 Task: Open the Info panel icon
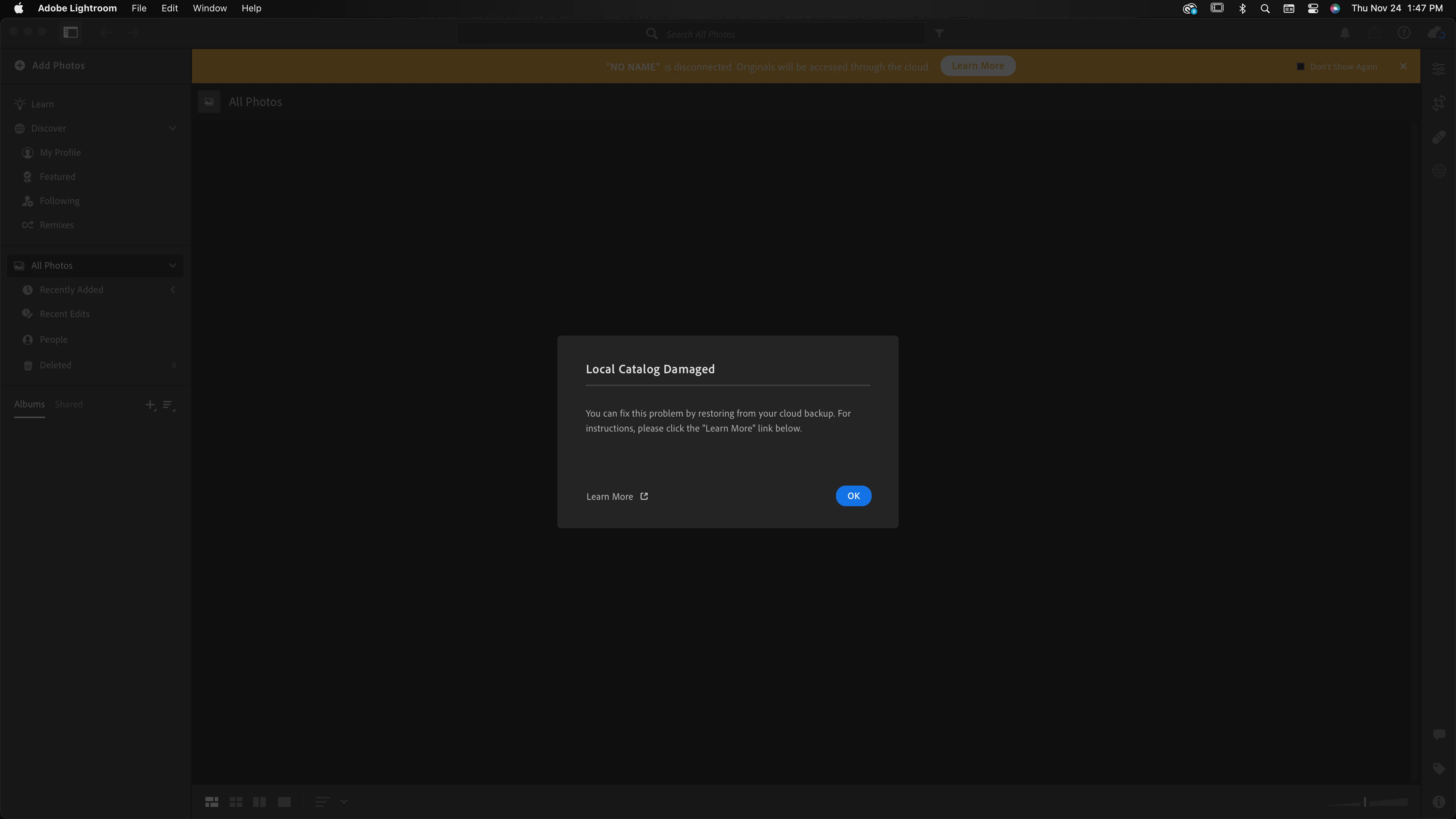click(x=1439, y=802)
